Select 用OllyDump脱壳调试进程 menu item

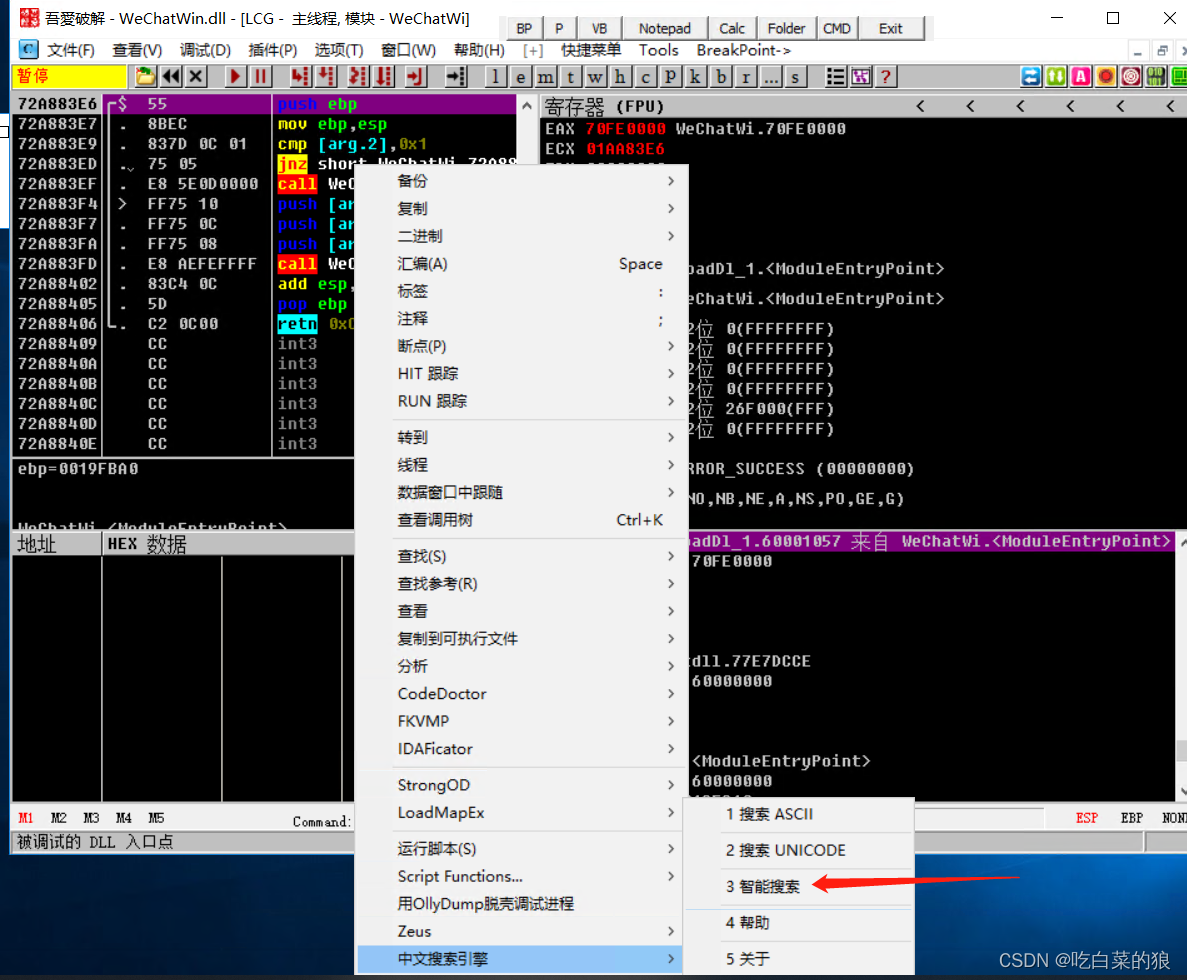coord(521,904)
